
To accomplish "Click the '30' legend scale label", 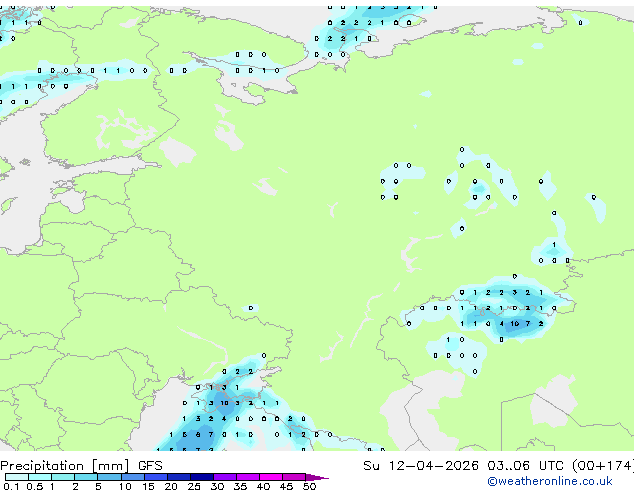I will (218, 486).
